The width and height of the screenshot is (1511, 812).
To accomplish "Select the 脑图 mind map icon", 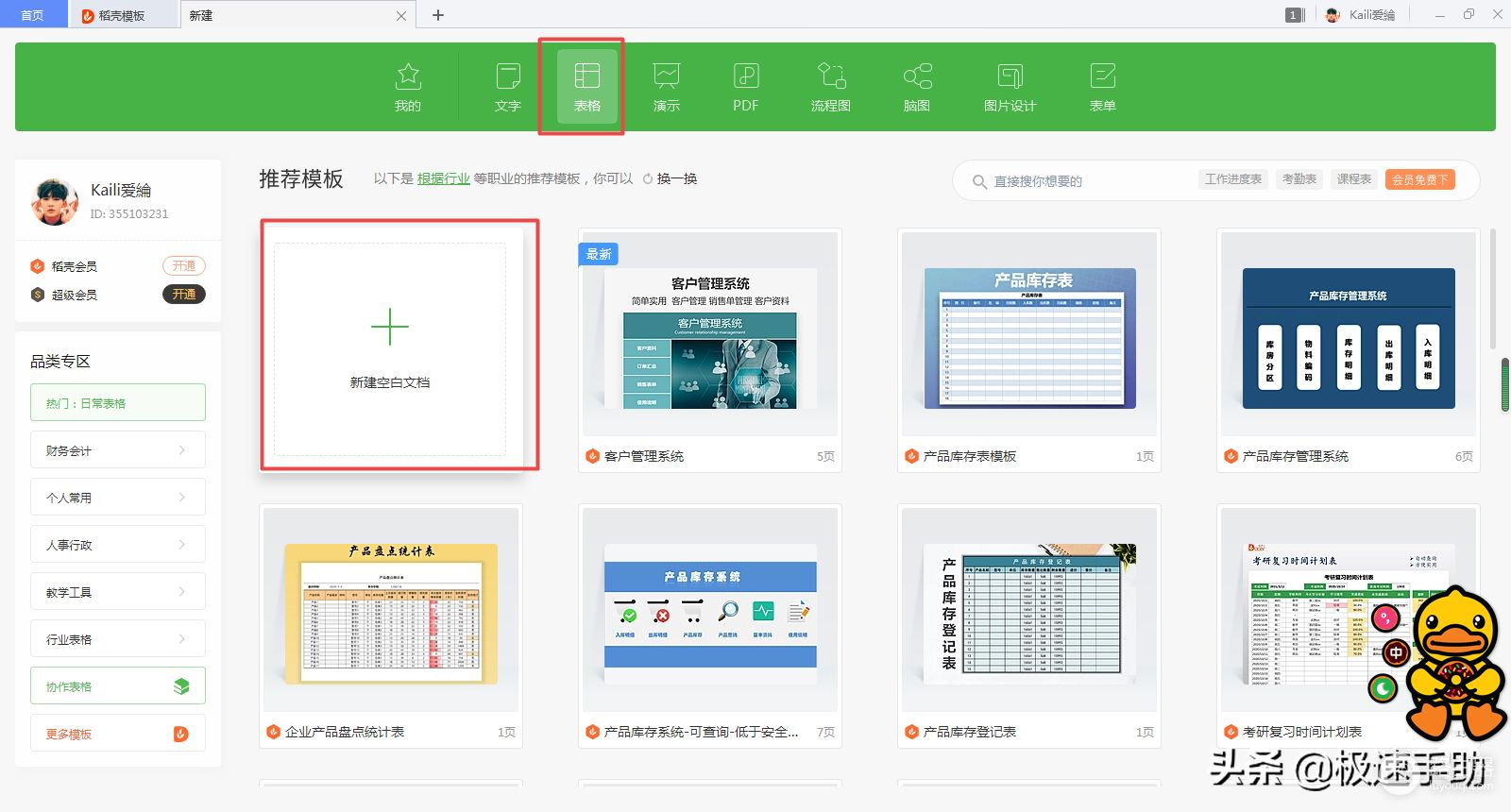I will [917, 87].
